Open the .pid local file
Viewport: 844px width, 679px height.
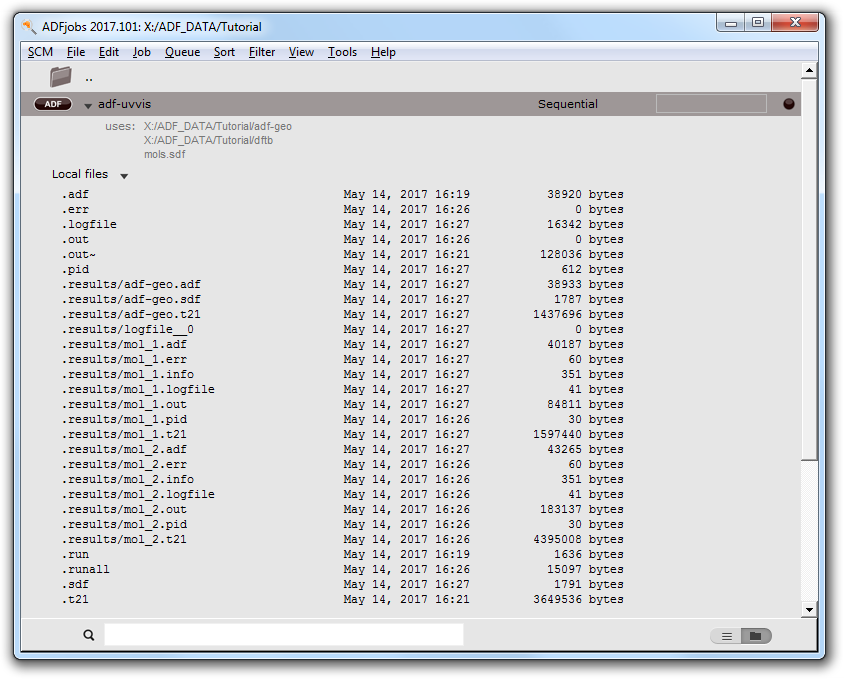pyautogui.click(x=75, y=269)
